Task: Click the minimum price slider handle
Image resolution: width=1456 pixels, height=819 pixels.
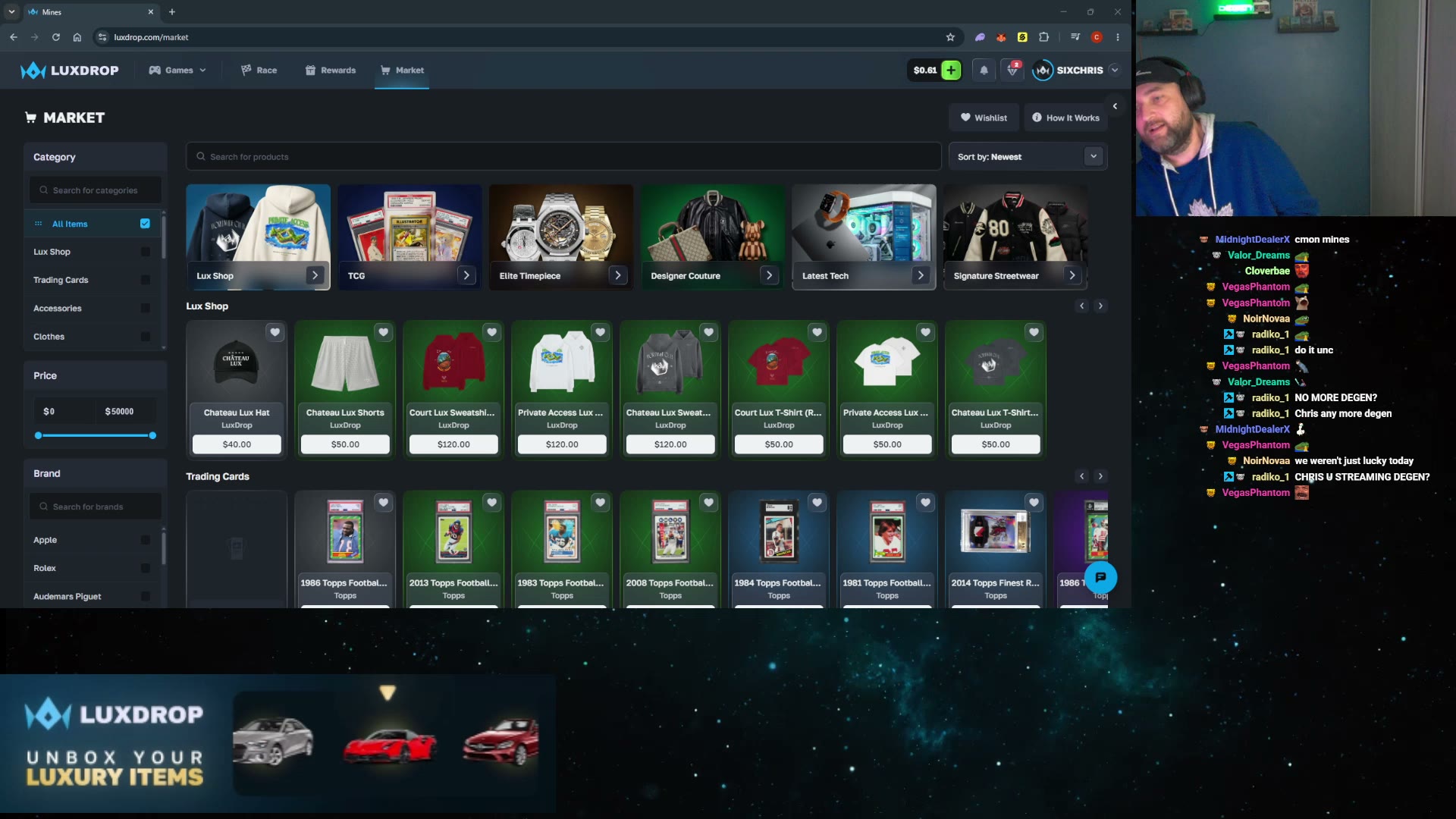Action: click(x=39, y=435)
